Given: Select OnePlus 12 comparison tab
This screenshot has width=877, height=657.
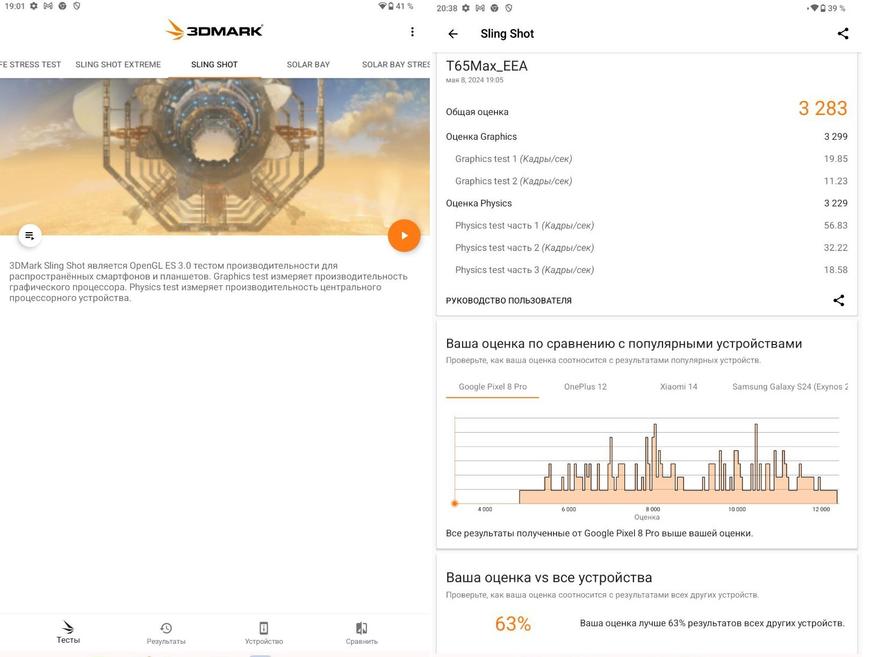Looking at the screenshot, I should point(585,386).
